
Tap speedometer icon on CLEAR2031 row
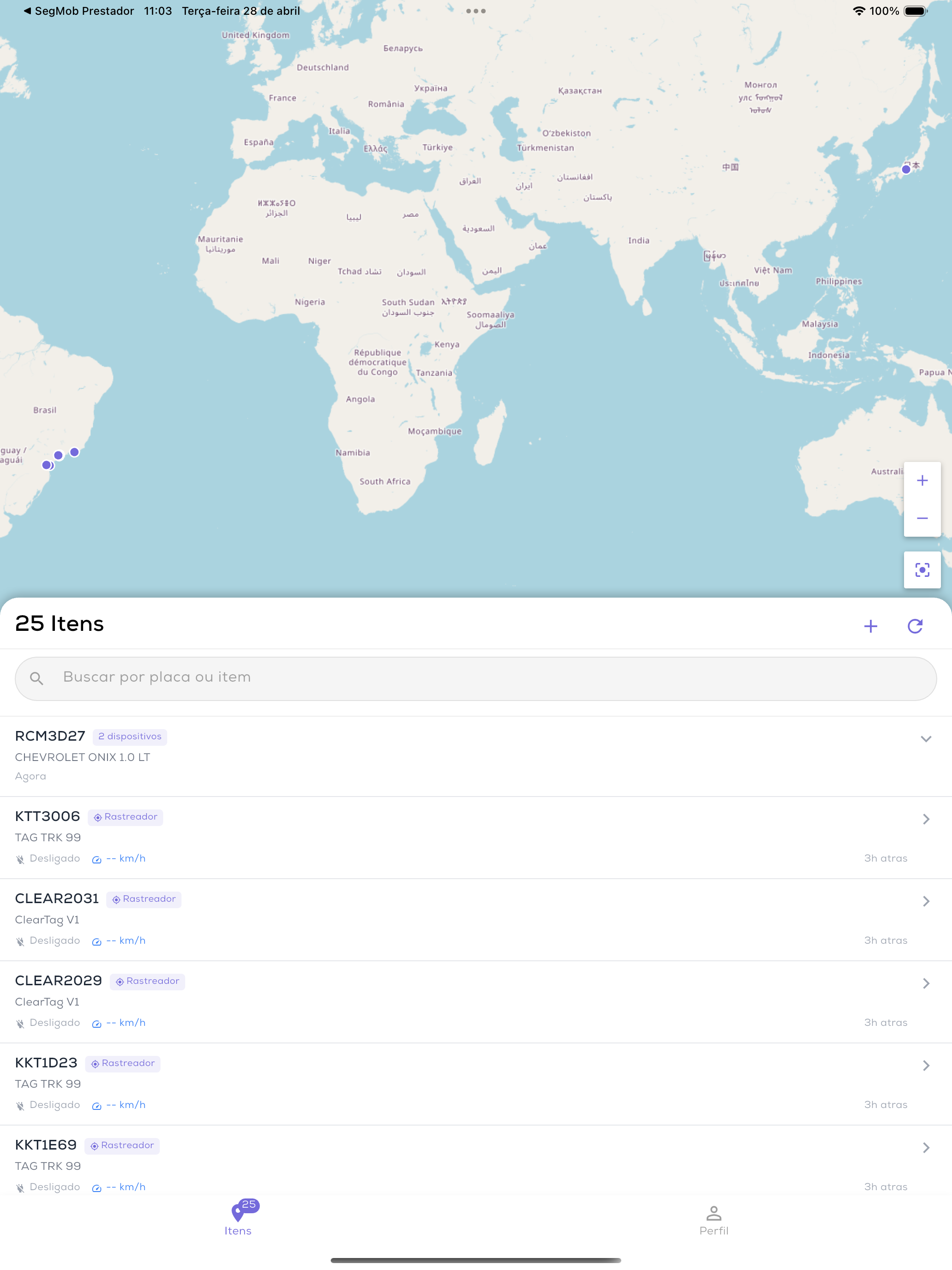[x=96, y=941]
